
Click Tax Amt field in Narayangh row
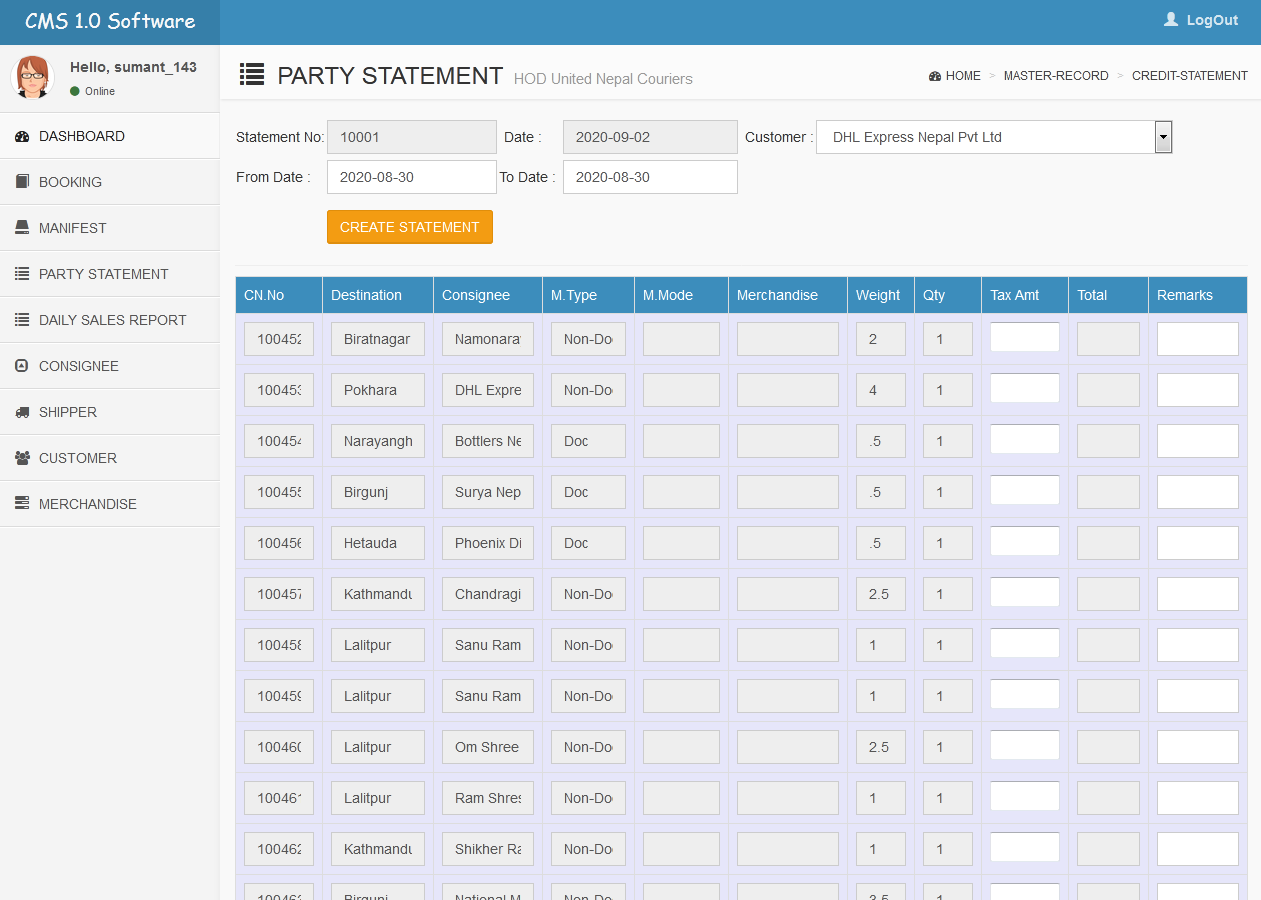tap(1025, 439)
